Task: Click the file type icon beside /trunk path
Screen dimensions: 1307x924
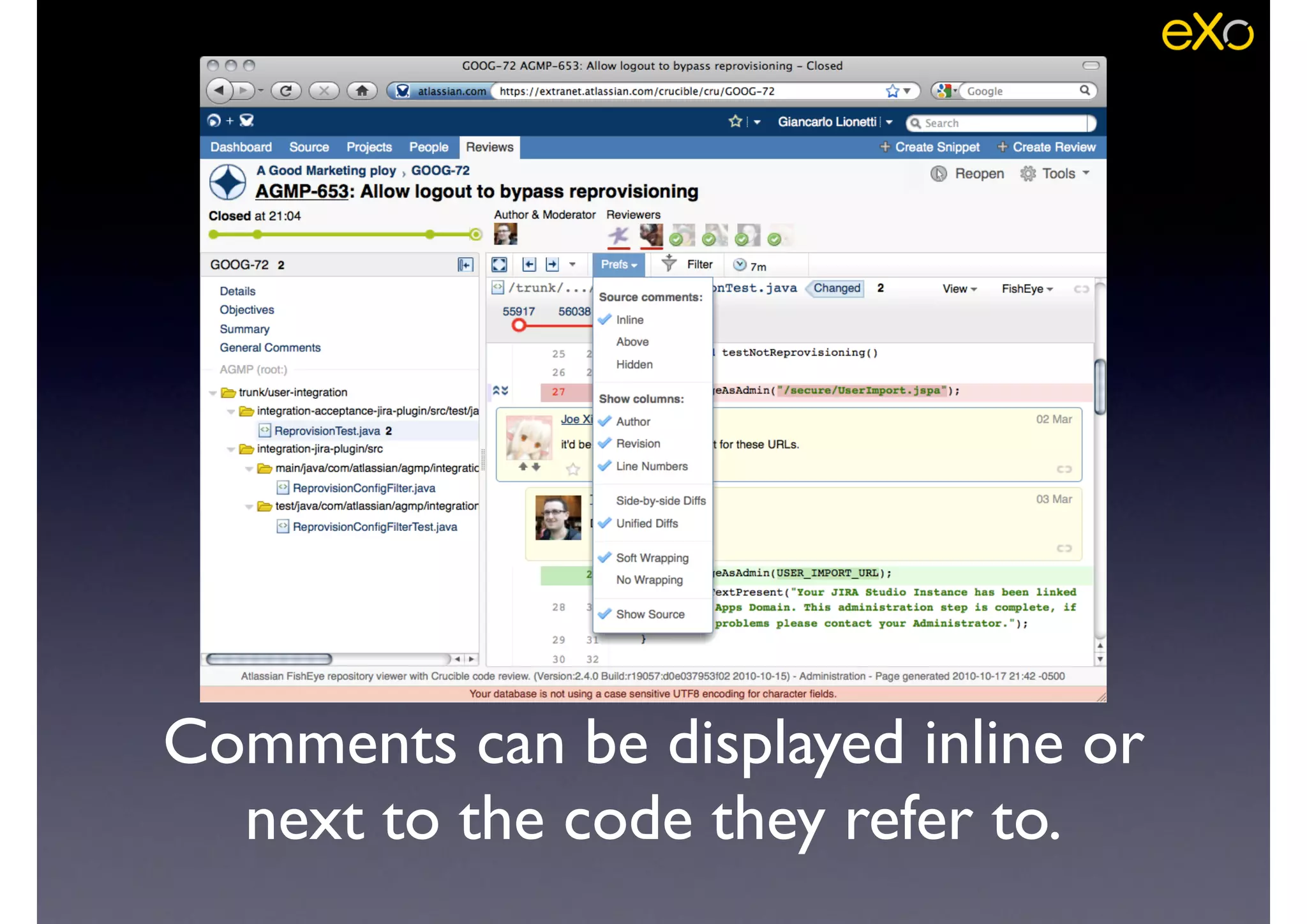Action: point(498,288)
